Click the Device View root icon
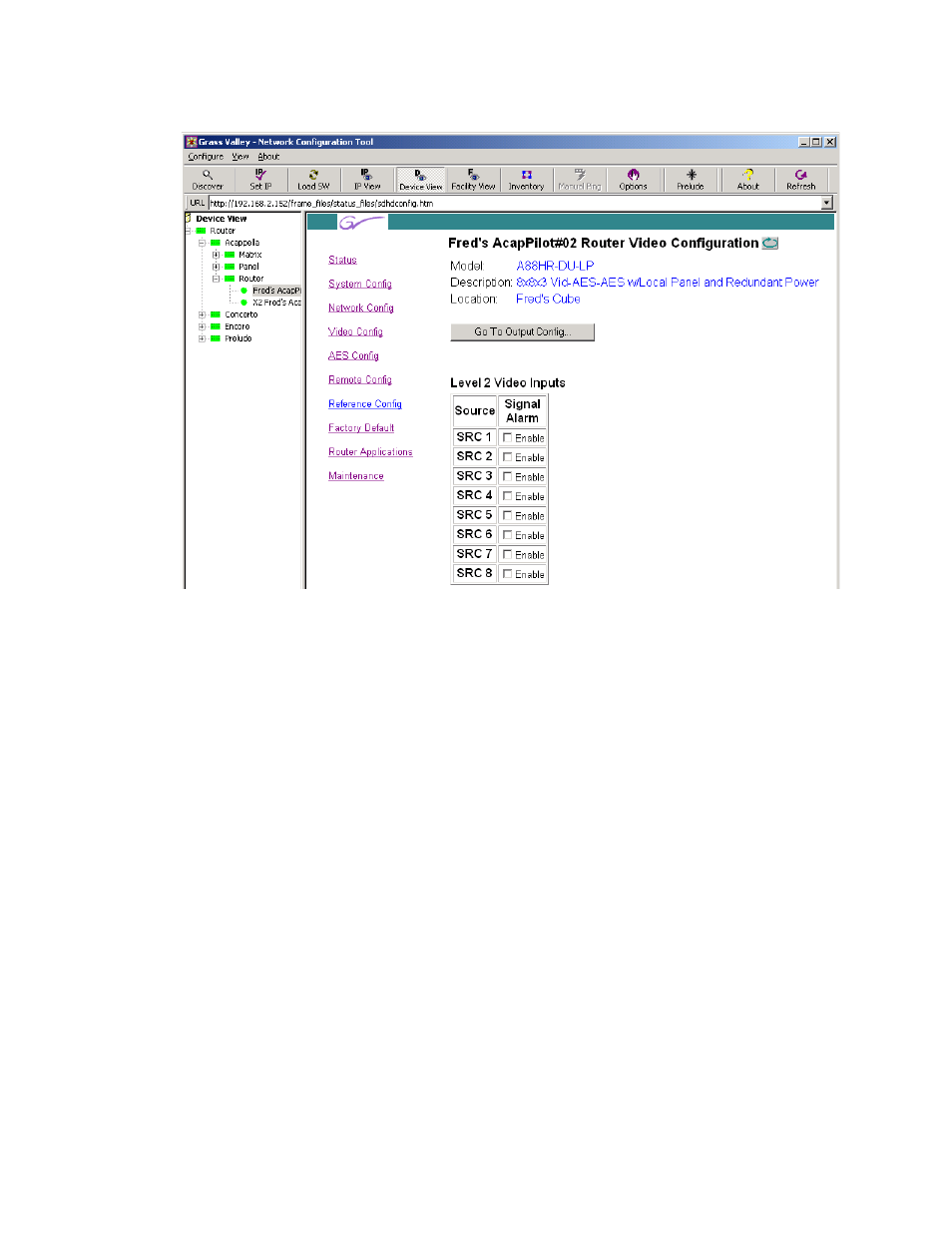Image resolution: width=952 pixels, height=1233 pixels. coord(189,218)
